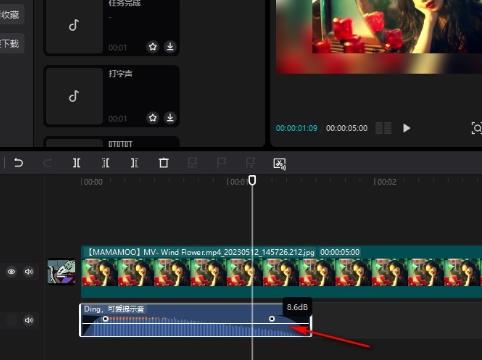Open the image crop tool in toolbar

point(279,164)
